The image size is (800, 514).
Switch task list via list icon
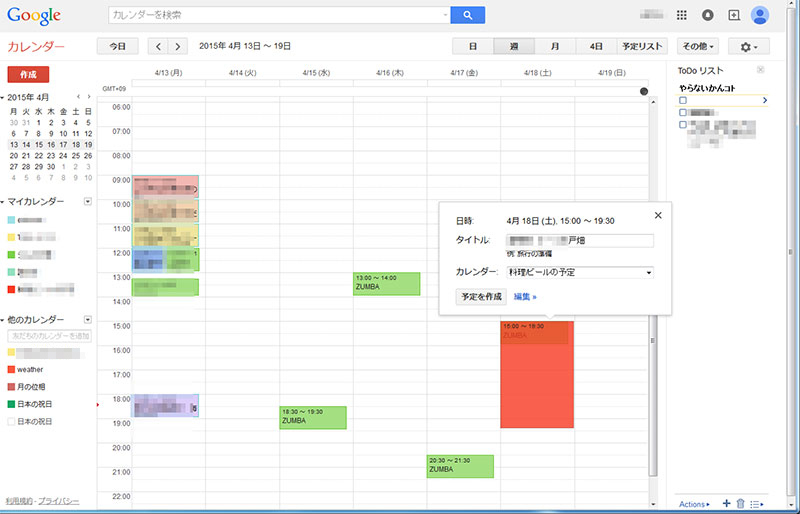coord(757,504)
